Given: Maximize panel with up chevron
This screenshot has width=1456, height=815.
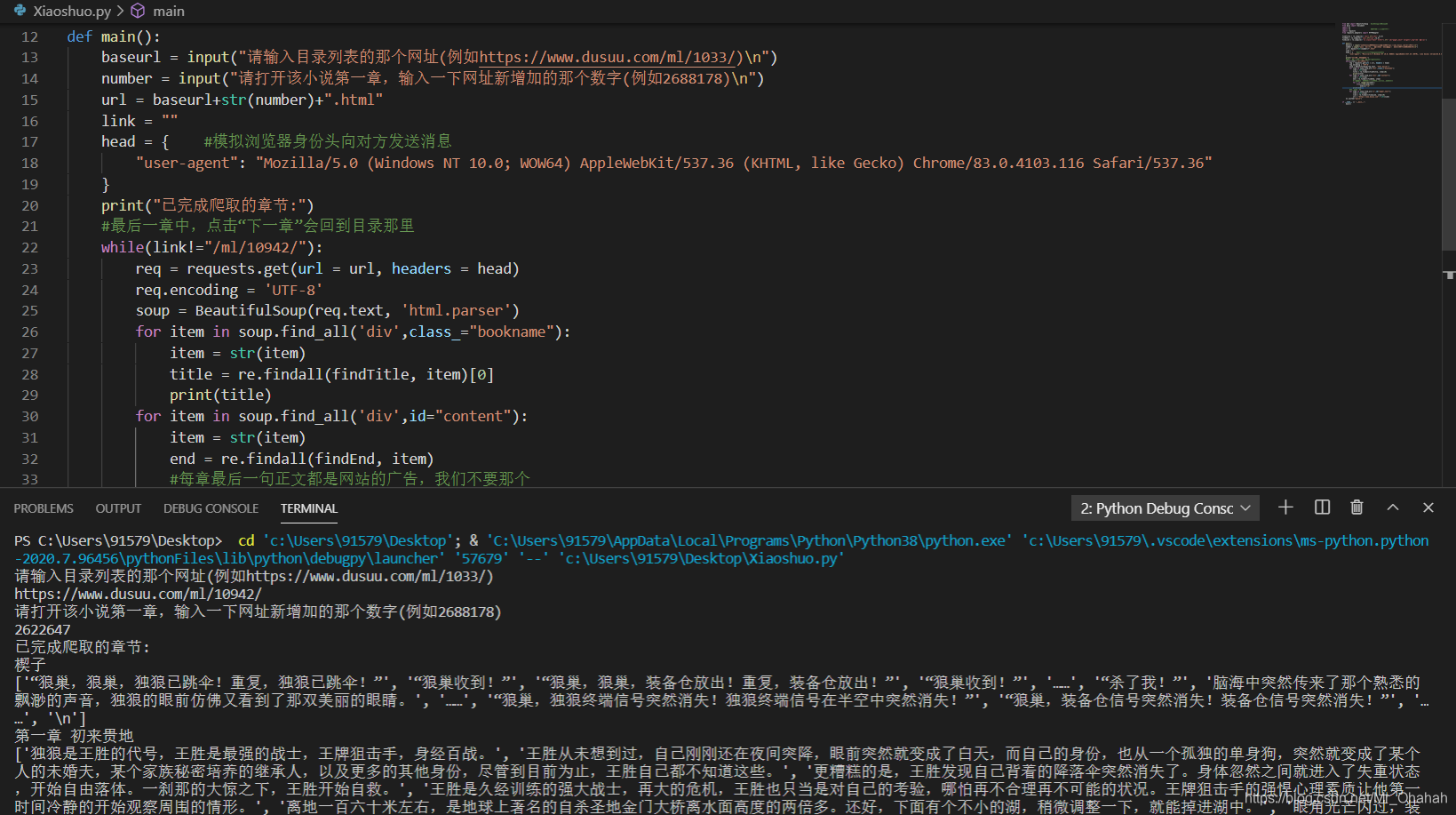Looking at the screenshot, I should [1393, 507].
